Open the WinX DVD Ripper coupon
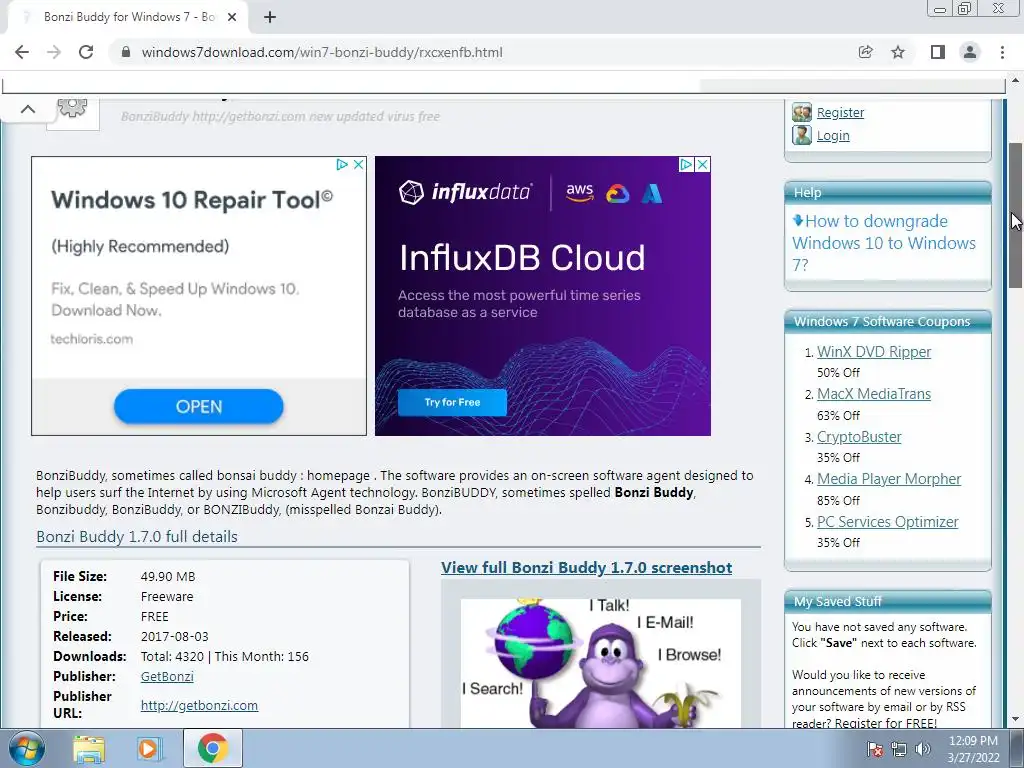 coord(874,351)
